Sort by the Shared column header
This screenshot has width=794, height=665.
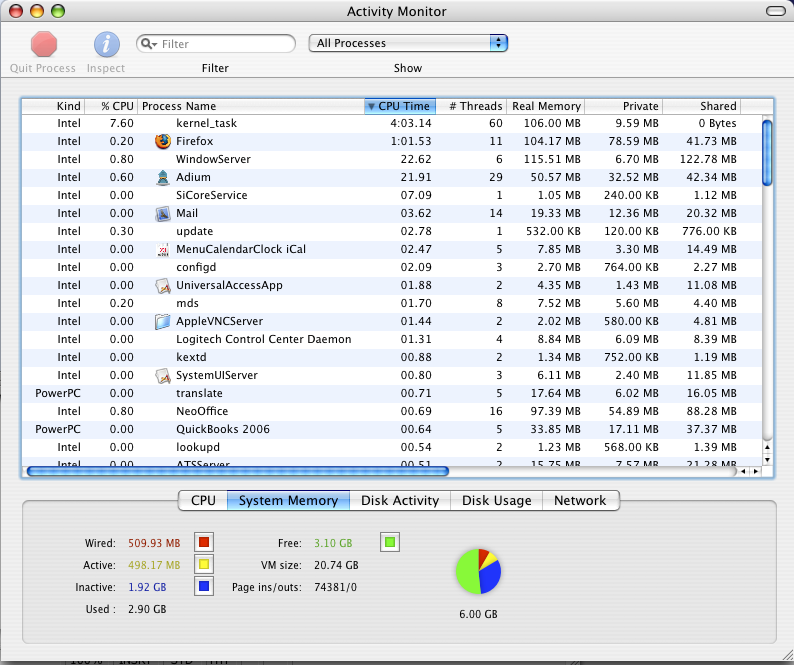tap(701, 106)
